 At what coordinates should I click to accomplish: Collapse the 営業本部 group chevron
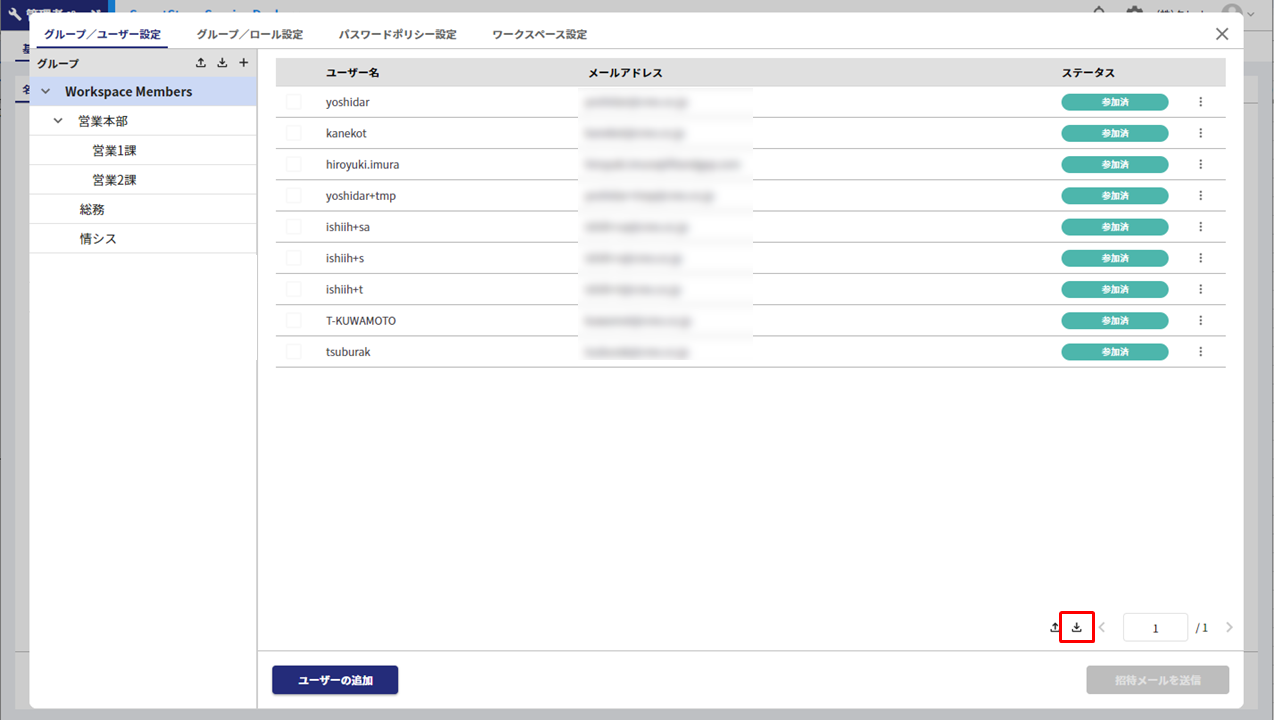point(58,121)
